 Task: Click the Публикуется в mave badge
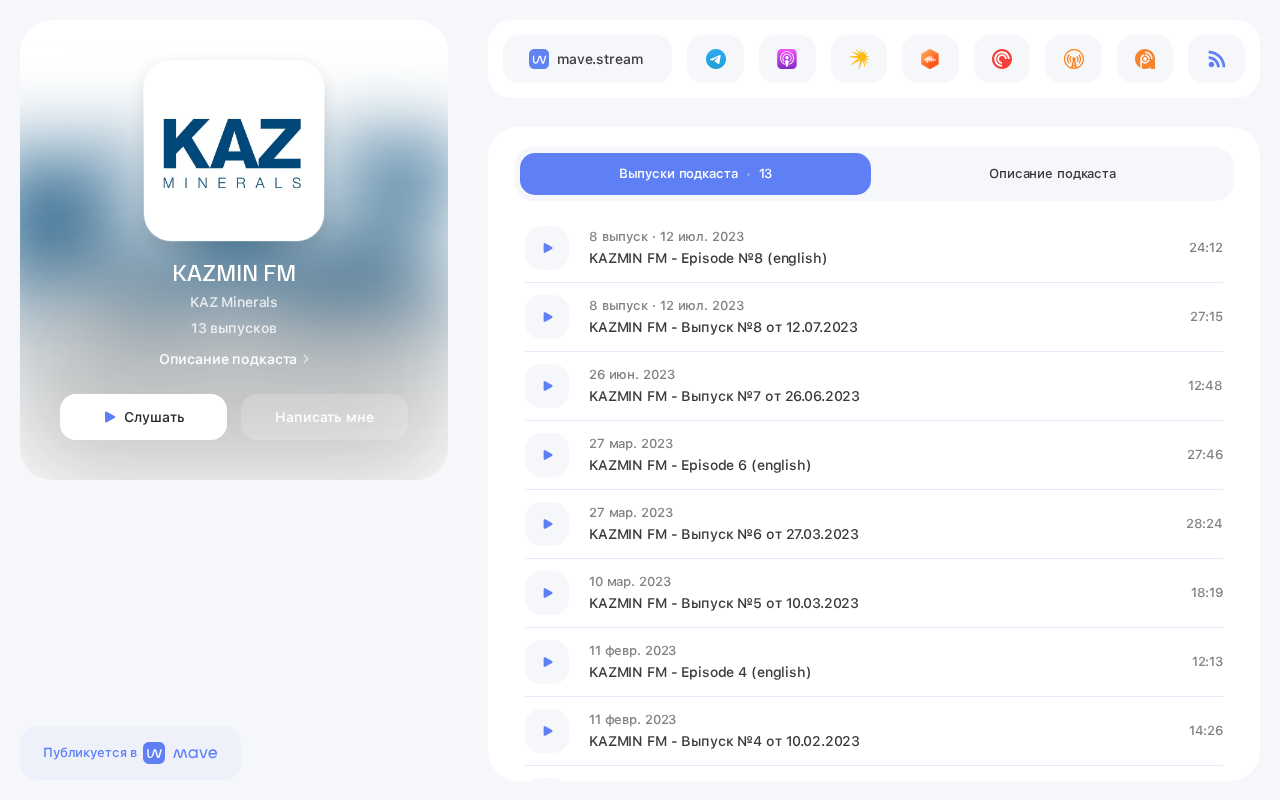tap(130, 753)
